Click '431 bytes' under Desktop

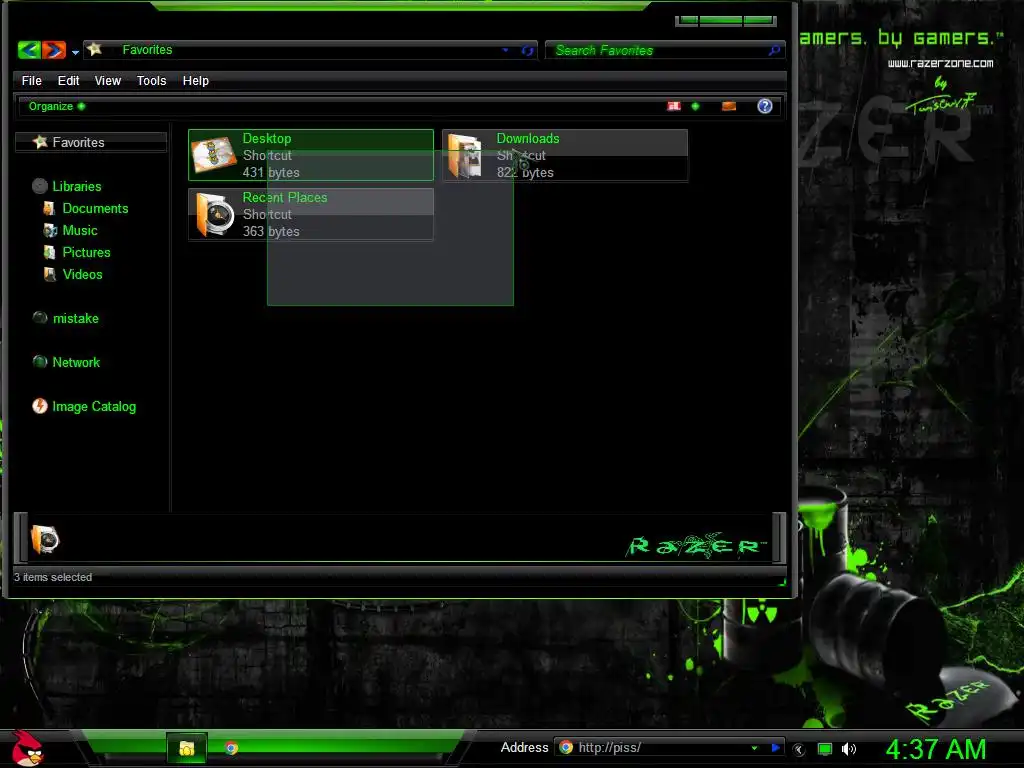pyautogui.click(x=271, y=172)
